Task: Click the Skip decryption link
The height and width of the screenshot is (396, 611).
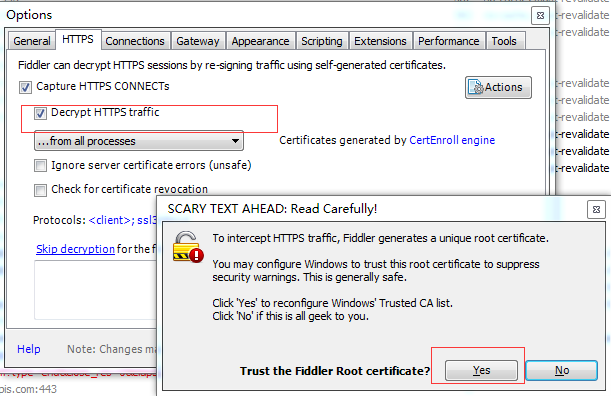Action: 75,249
